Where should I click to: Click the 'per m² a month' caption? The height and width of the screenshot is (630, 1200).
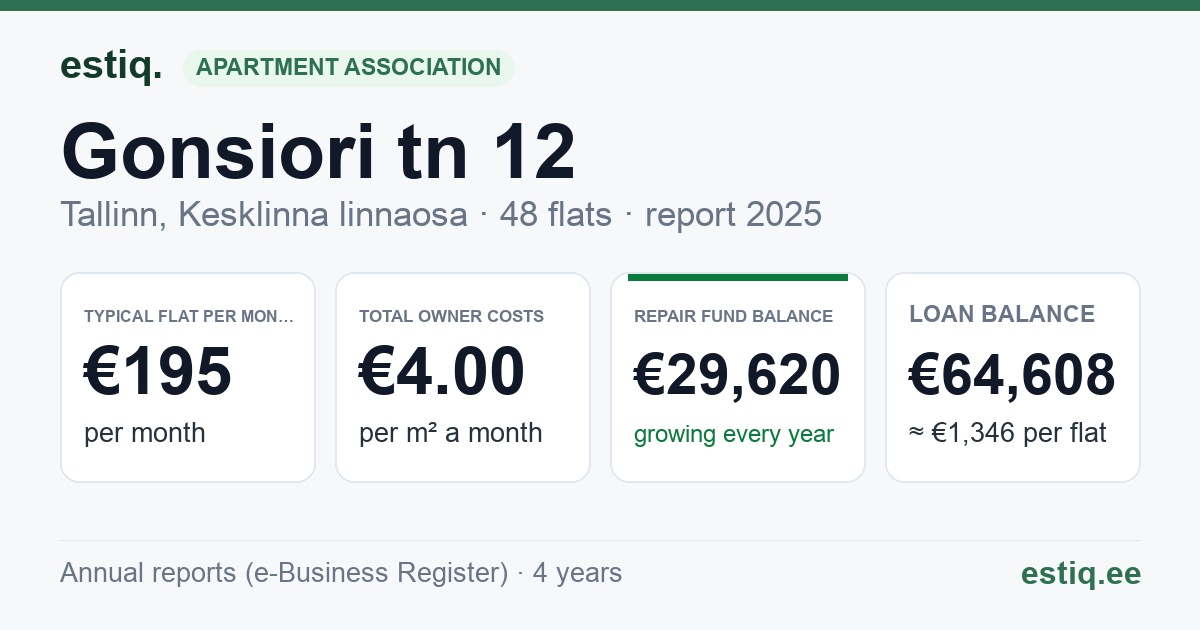coord(451,433)
